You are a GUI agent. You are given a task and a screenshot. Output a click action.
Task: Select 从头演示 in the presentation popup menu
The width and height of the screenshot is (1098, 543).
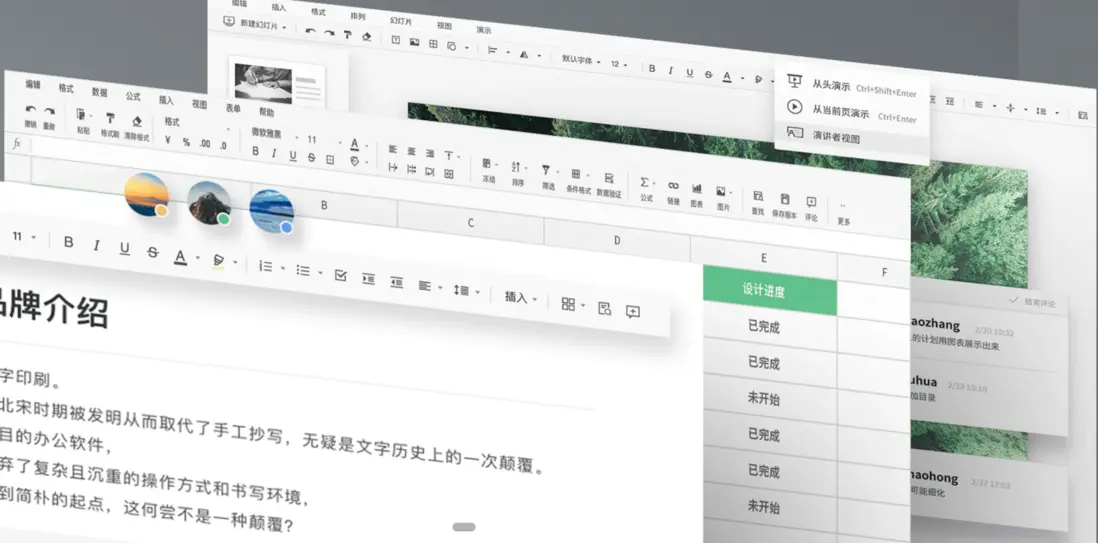pyautogui.click(x=852, y=87)
